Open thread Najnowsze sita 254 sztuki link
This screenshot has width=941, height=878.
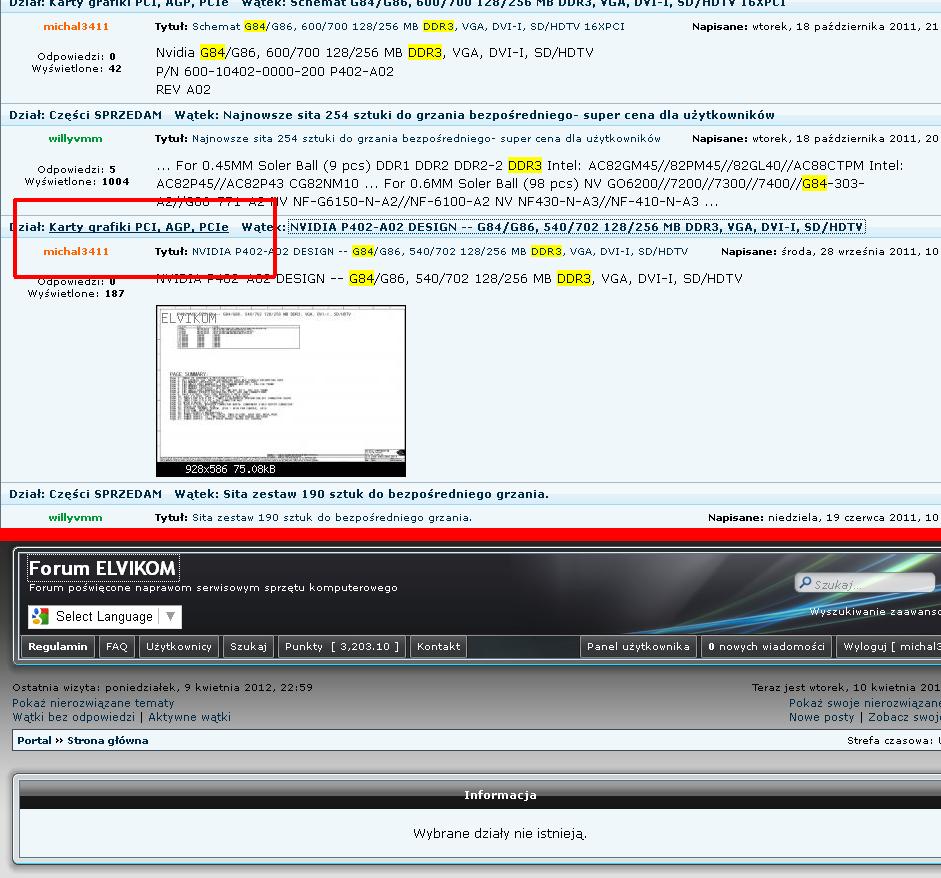click(x=499, y=115)
